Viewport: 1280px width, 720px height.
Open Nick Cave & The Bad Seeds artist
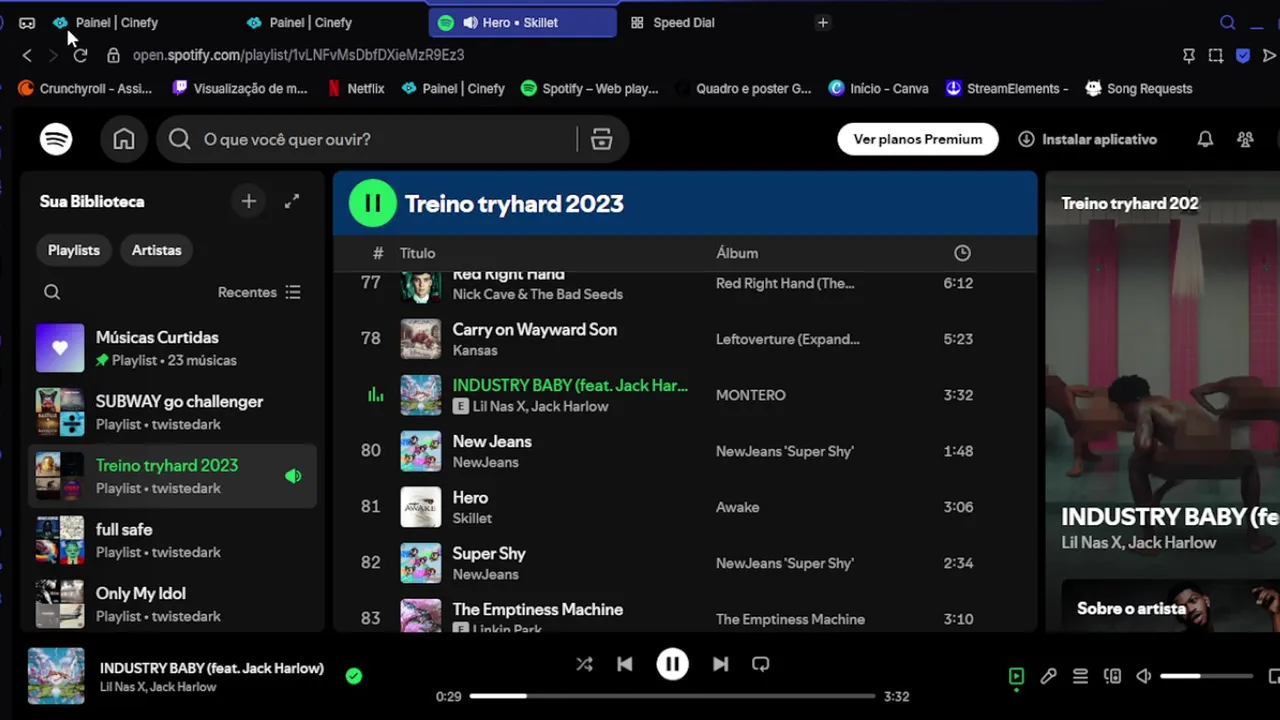click(538, 294)
